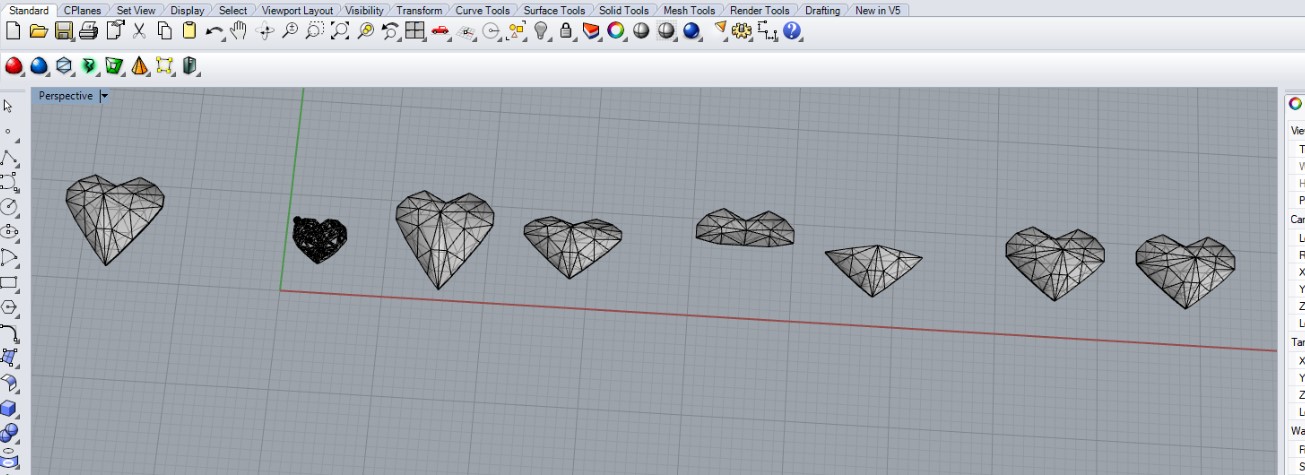The height and width of the screenshot is (475, 1305).
Task: Click the yellow square control-points icon
Action: pos(164,66)
